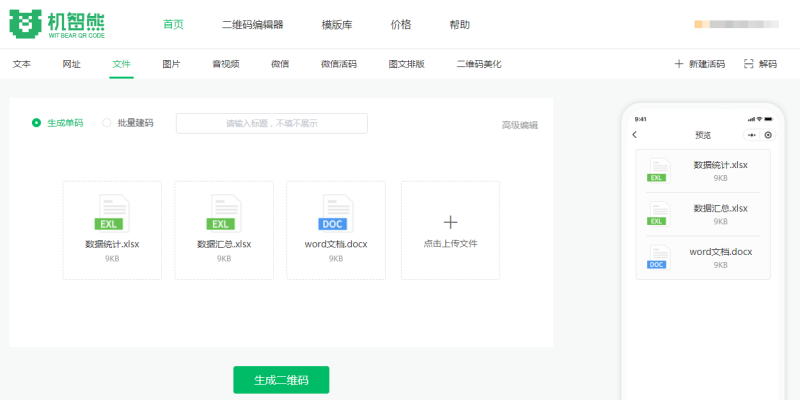
Task: Select the 批量建码 radio option
Action: (107, 123)
